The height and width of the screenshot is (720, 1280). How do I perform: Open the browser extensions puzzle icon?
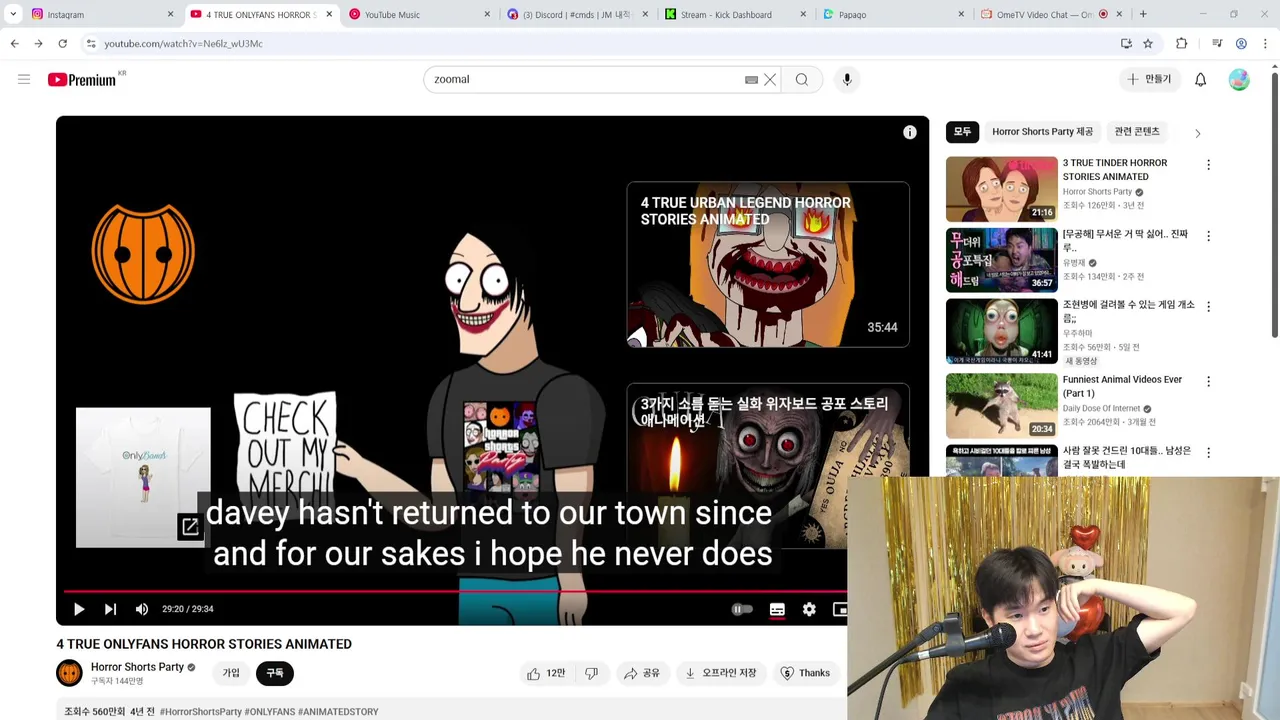coord(1182,44)
